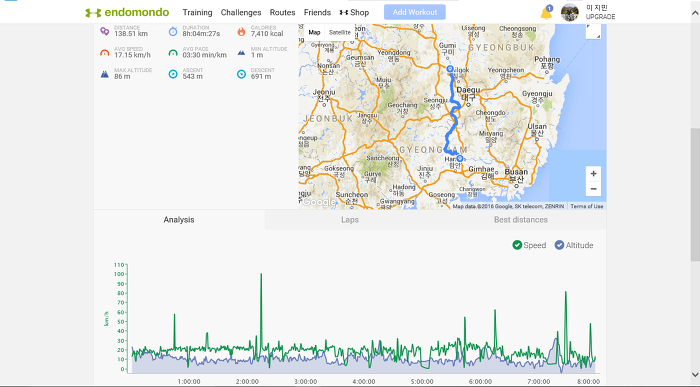Click the 17.15 km/h avg speed value
700x387 pixels.
(132, 55)
